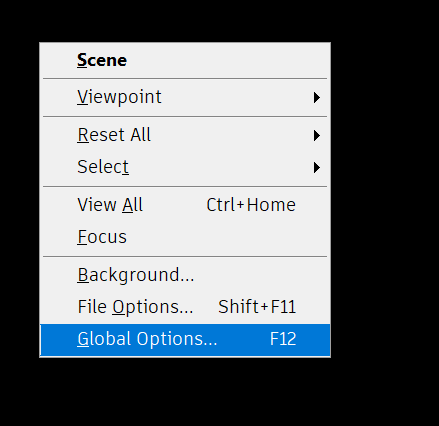Open the Reset All menu item
Screen dimensions: 439x426
pyautogui.click(x=185, y=135)
